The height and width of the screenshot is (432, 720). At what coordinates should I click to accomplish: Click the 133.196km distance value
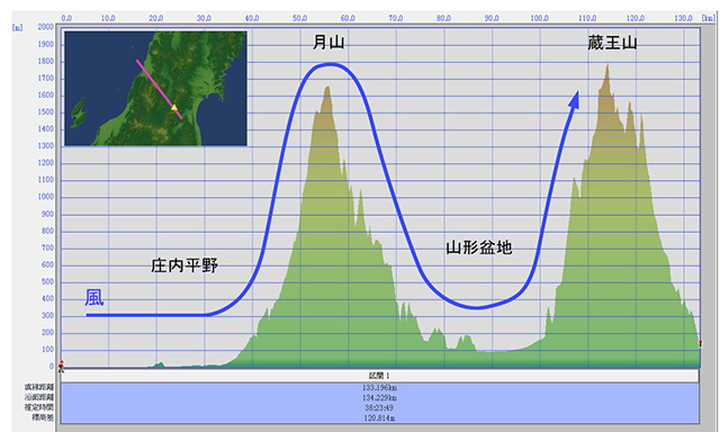[x=380, y=388]
